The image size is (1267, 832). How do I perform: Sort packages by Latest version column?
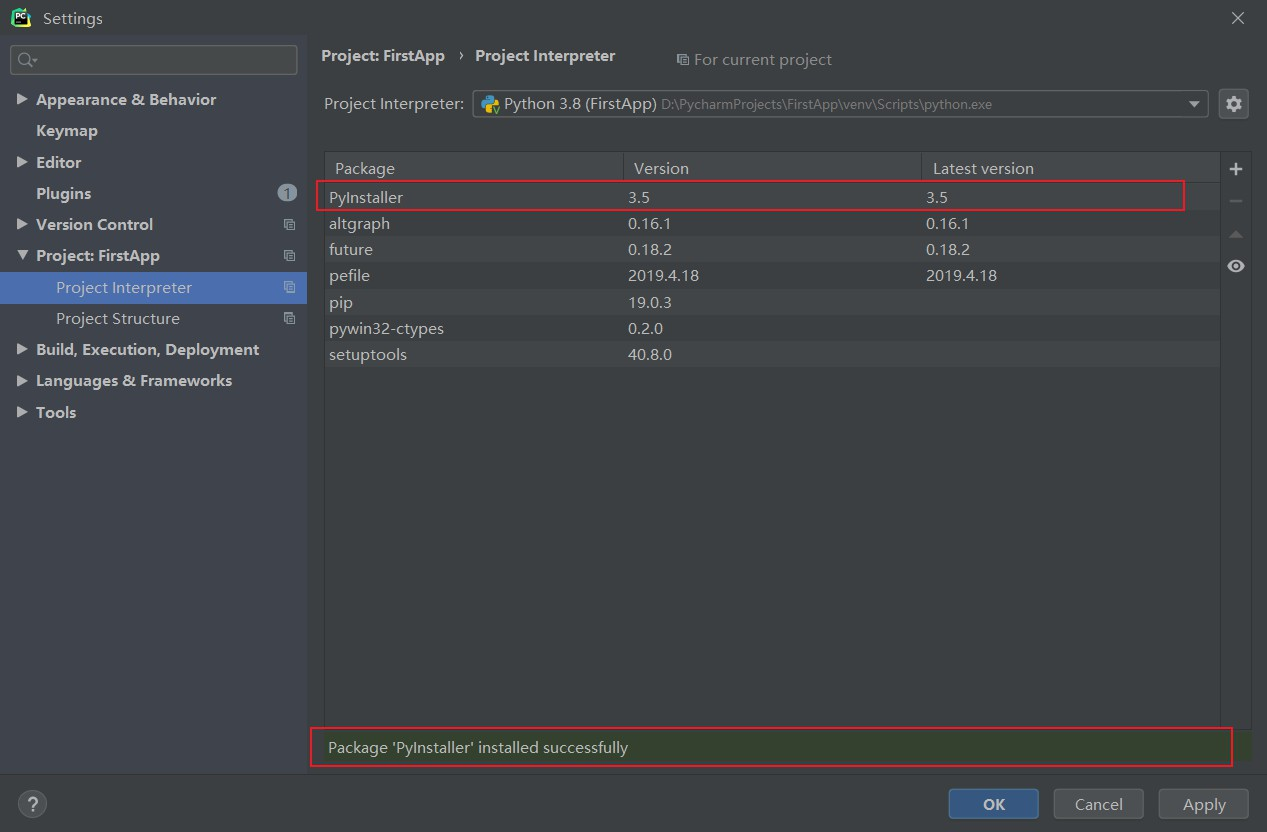[x=1068, y=168]
